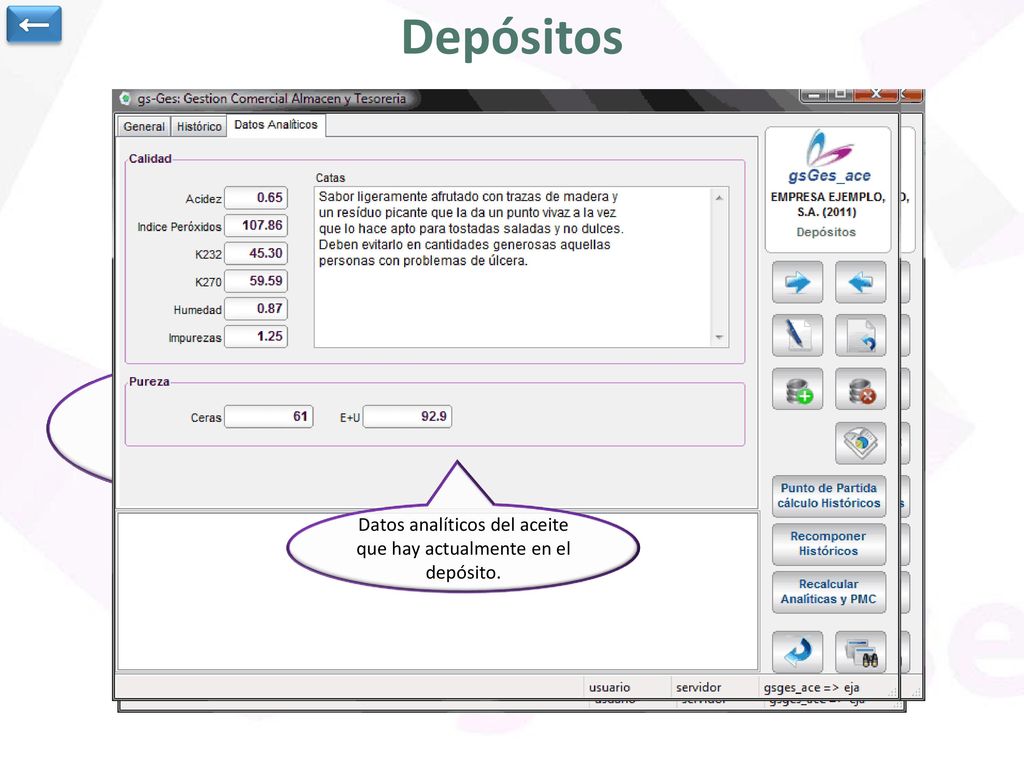The width and height of the screenshot is (1024, 768).
Task: Click the 'Acidez' label
Action: pos(203,199)
